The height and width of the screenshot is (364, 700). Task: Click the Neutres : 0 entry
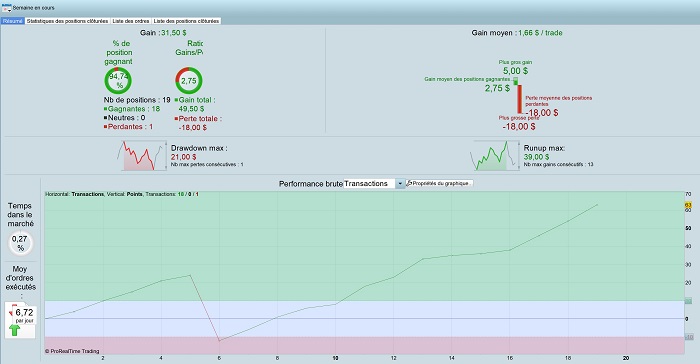point(125,118)
